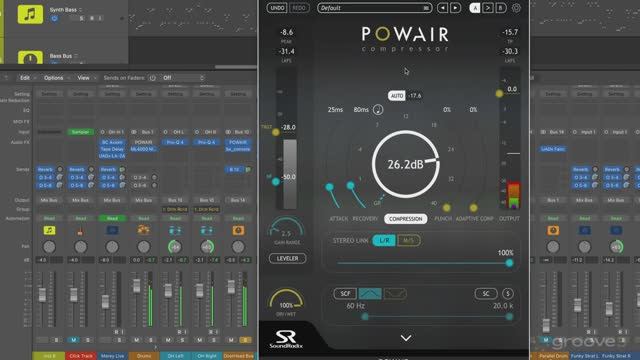
Task: Mute the Click Track channel
Action: tap(73, 340)
